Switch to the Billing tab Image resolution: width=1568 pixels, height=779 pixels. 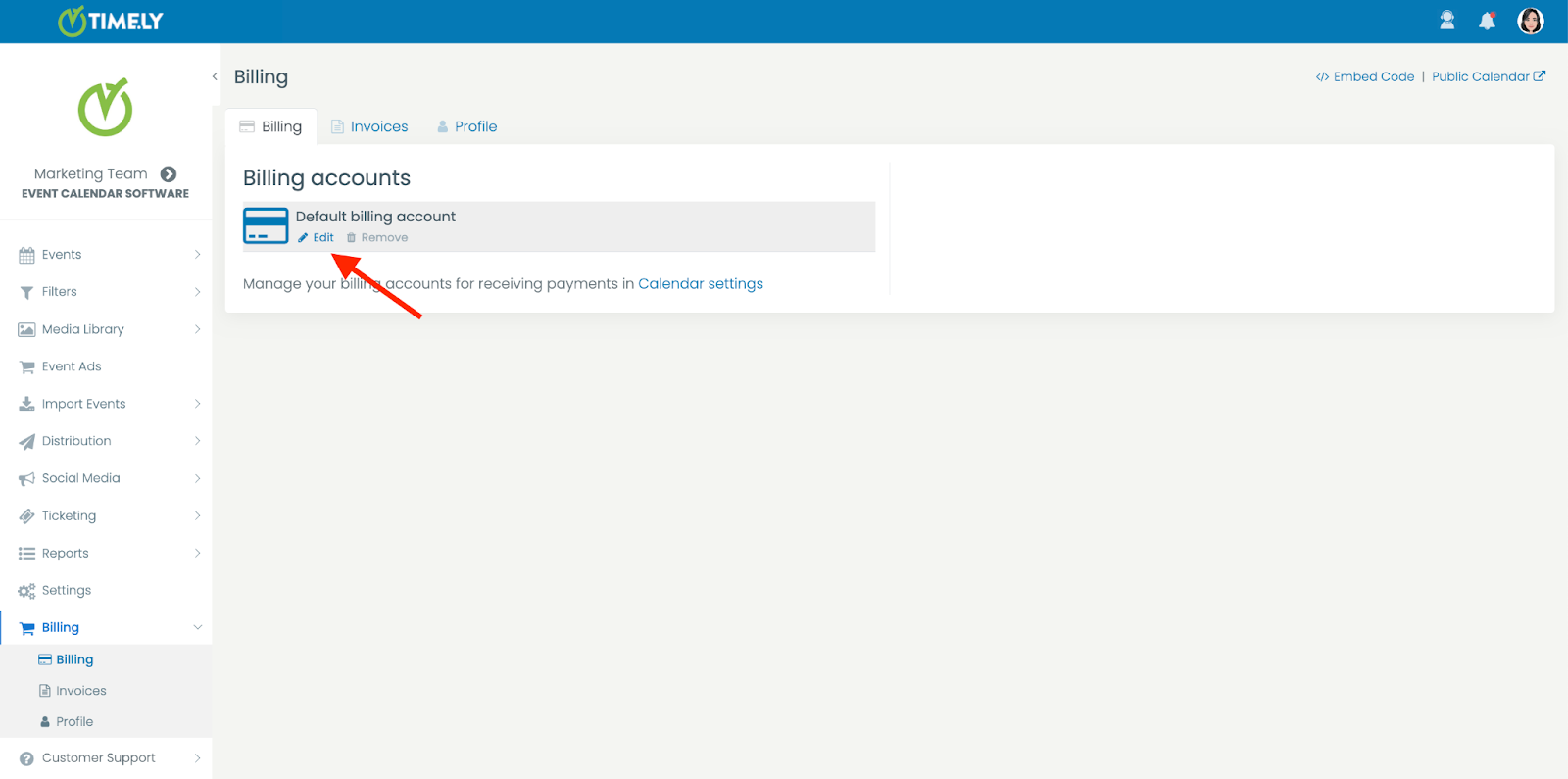click(x=270, y=126)
